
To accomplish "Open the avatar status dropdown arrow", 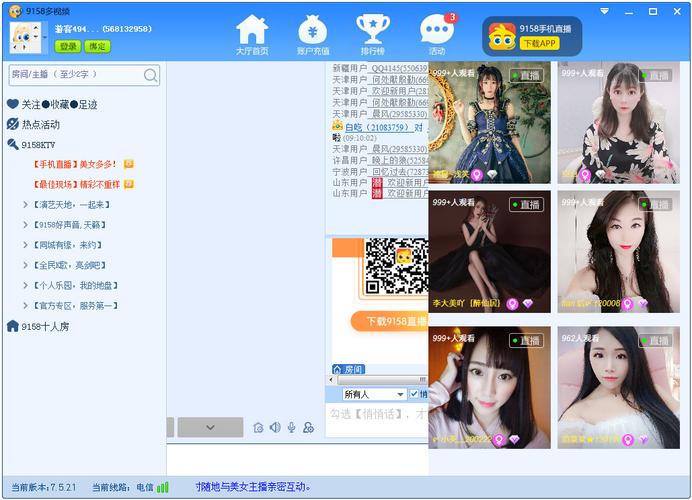I will 45,38.
